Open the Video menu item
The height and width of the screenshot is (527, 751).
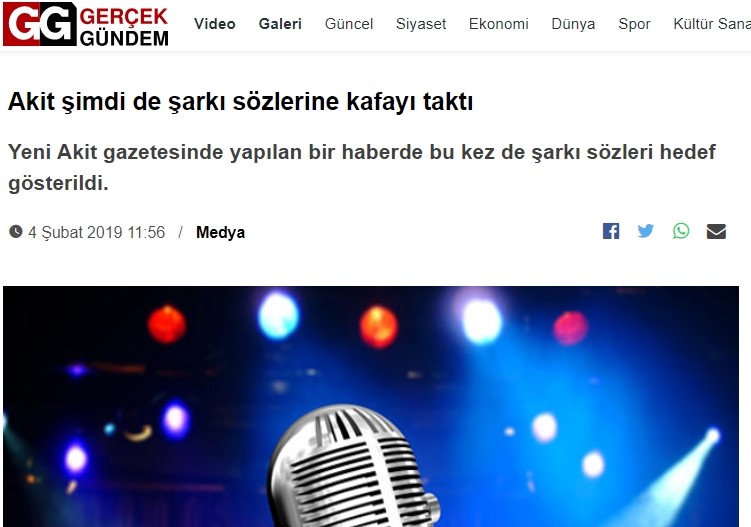coord(215,24)
